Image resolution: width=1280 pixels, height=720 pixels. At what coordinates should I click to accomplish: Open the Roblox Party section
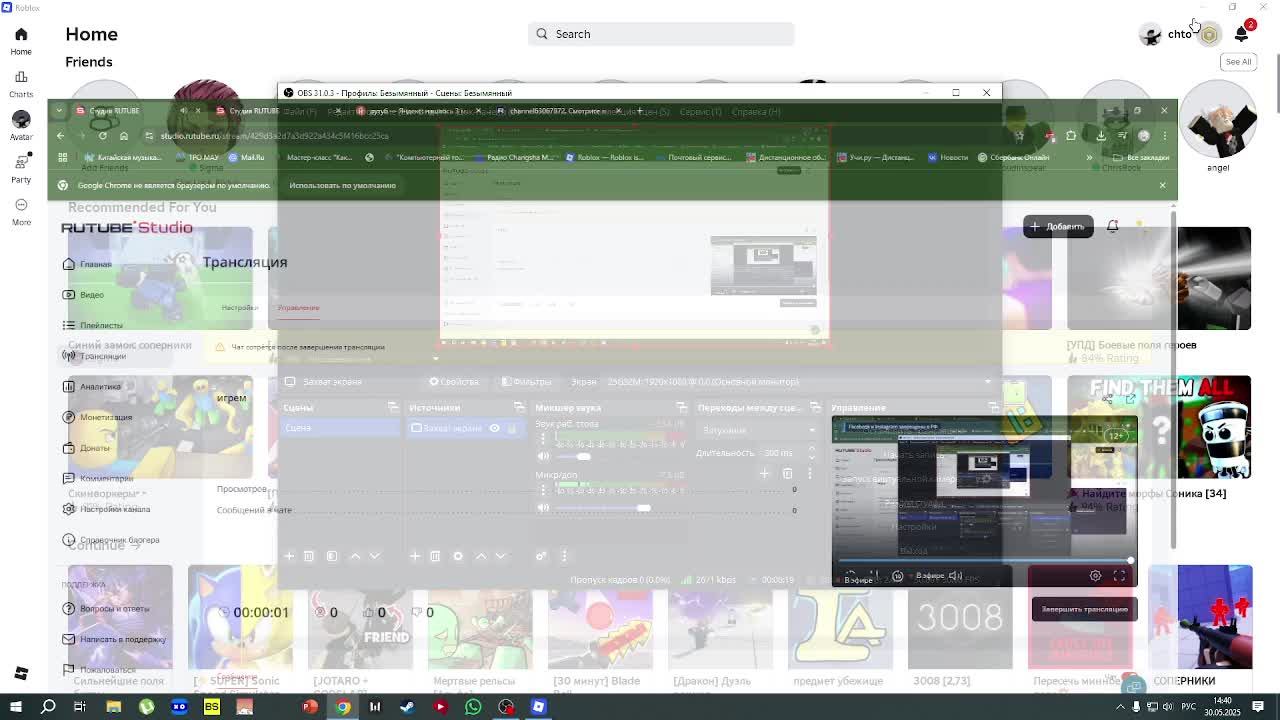pos(21,168)
